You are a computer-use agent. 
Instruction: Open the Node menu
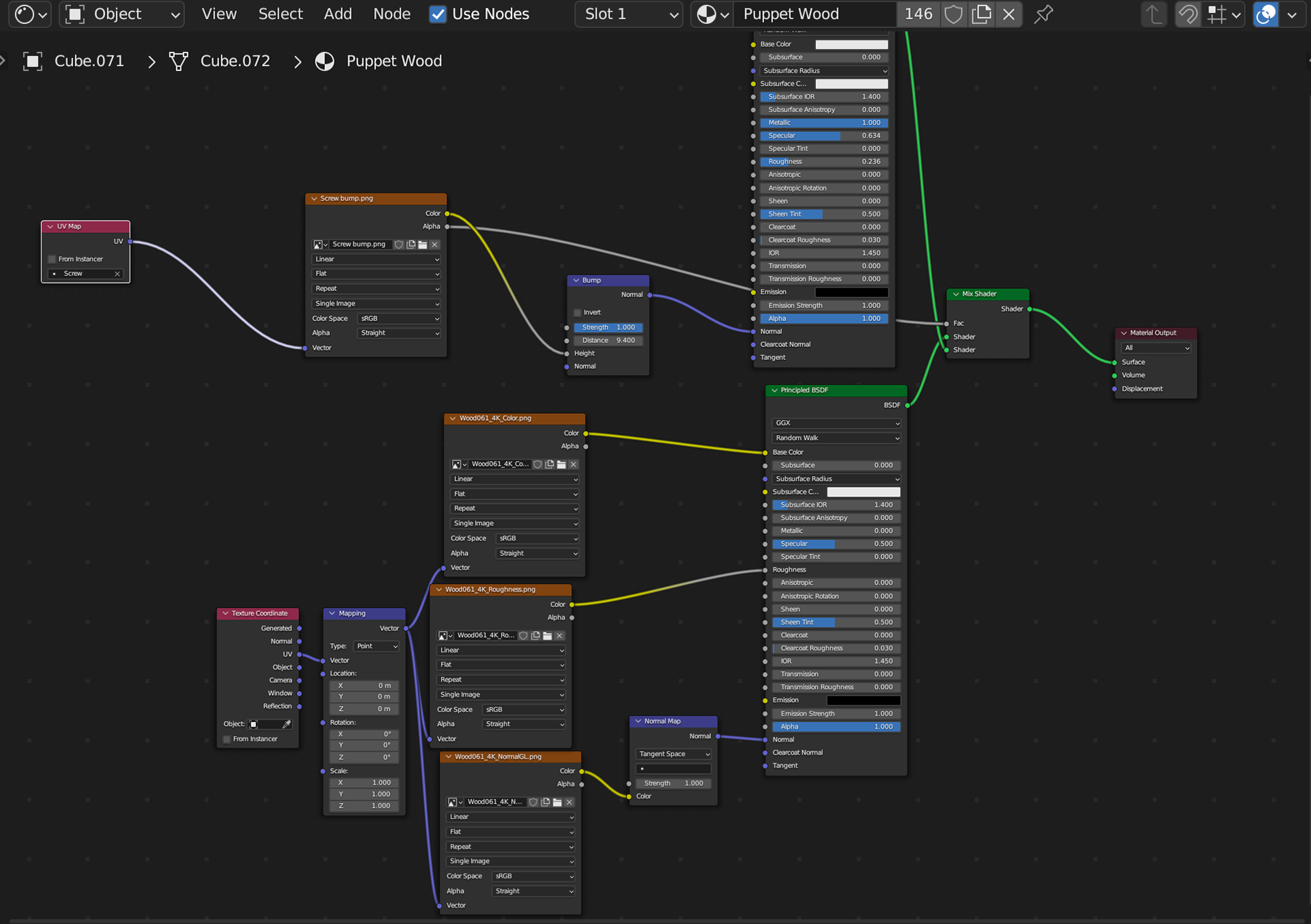tap(391, 14)
